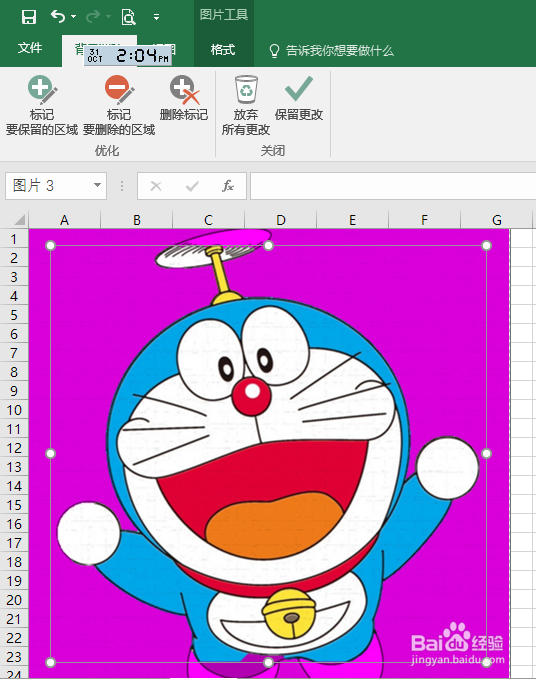Select 标记要删除的区域 tool
This screenshot has width=536, height=679.
pyautogui.click(x=119, y=105)
